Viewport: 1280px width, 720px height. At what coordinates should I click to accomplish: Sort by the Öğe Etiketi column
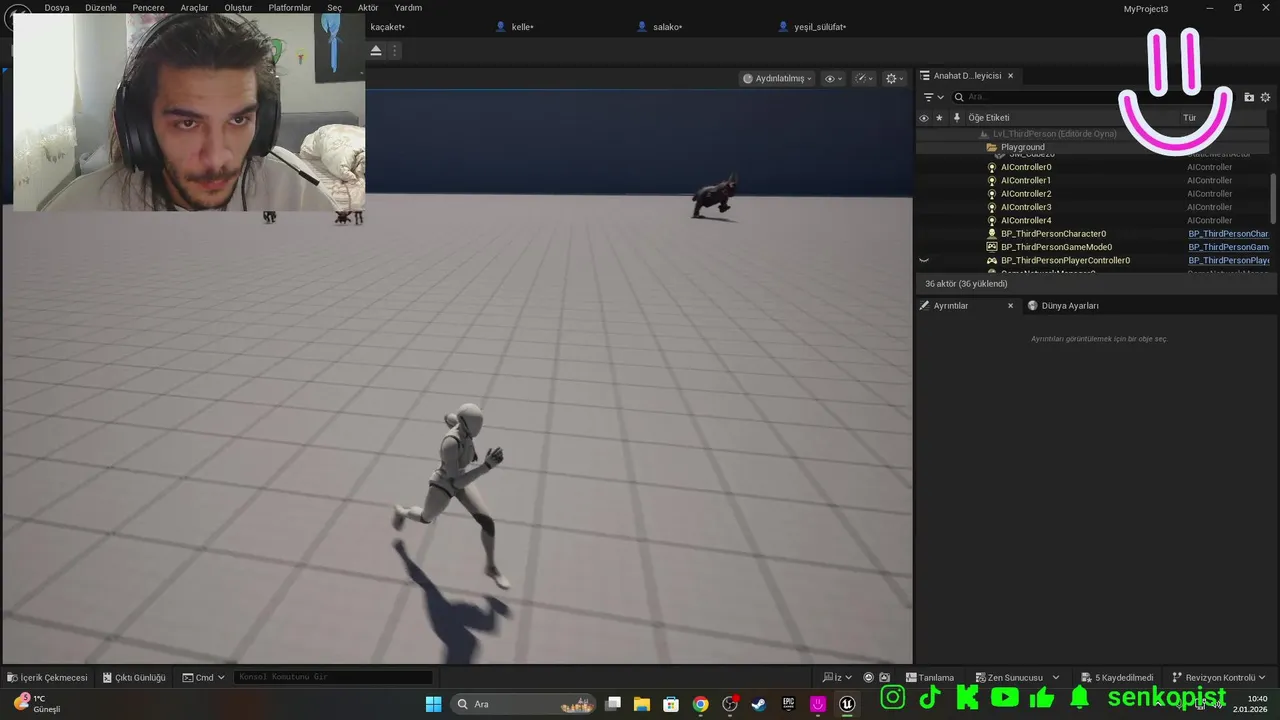pos(988,118)
